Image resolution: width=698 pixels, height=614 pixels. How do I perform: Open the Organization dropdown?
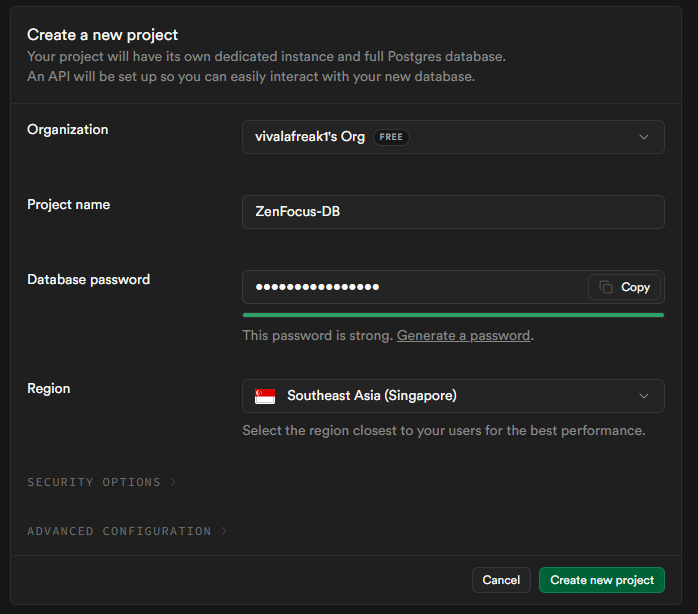[452, 137]
